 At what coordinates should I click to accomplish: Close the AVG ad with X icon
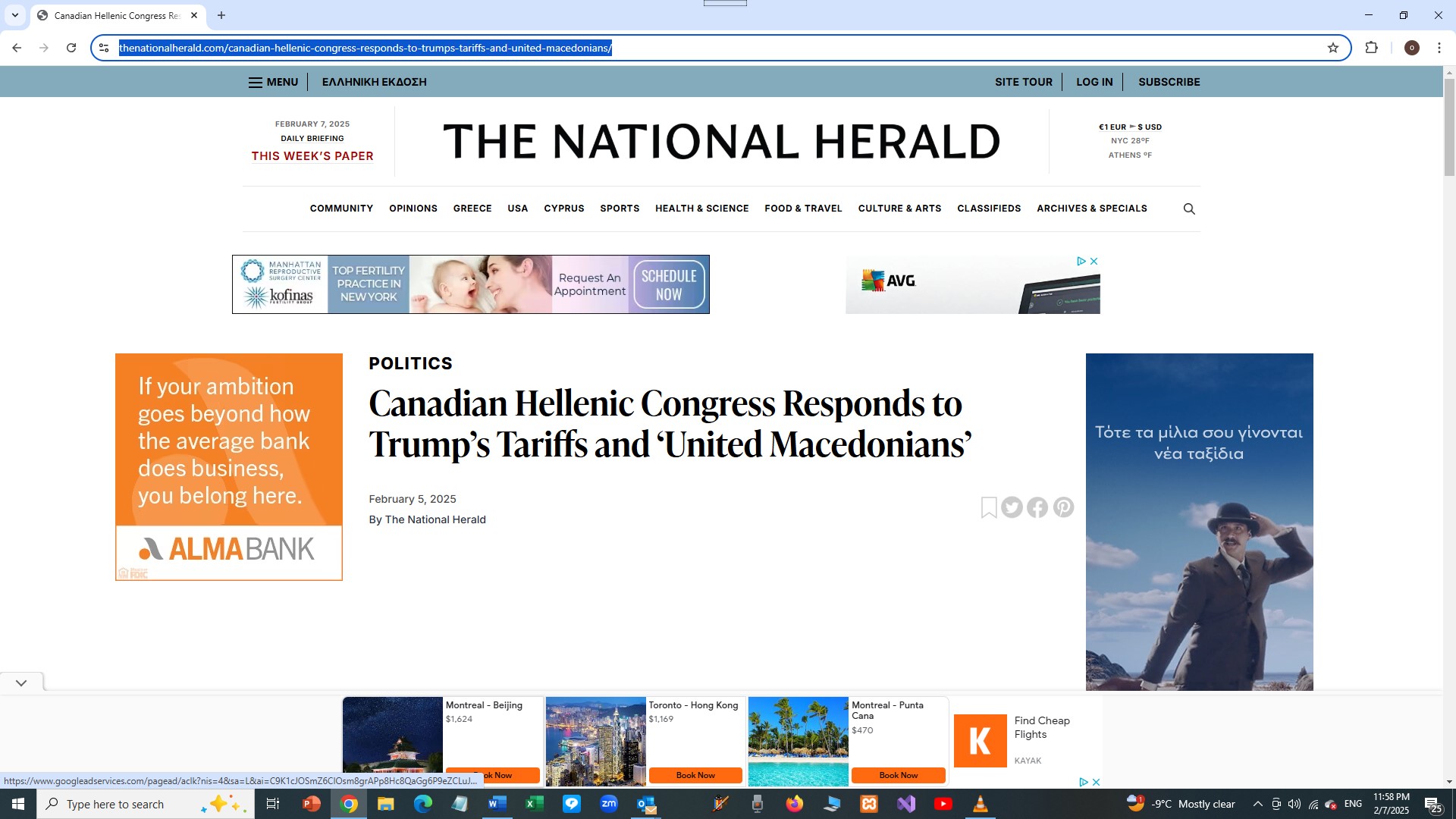tap(1094, 261)
